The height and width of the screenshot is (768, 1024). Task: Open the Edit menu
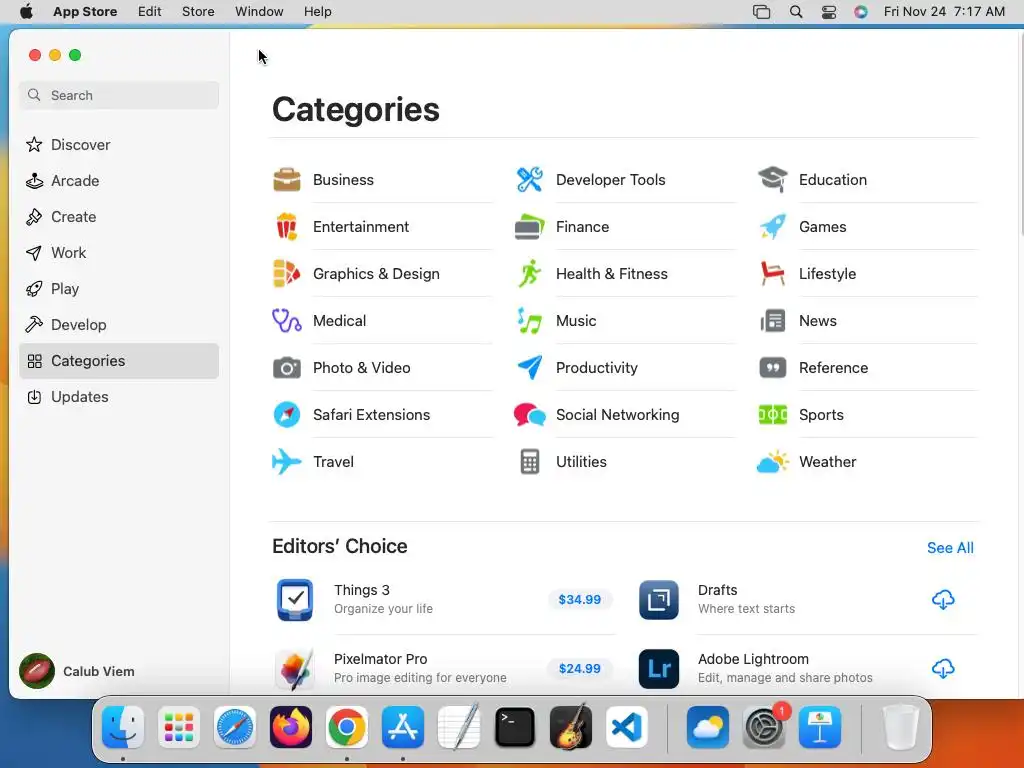[x=150, y=12]
